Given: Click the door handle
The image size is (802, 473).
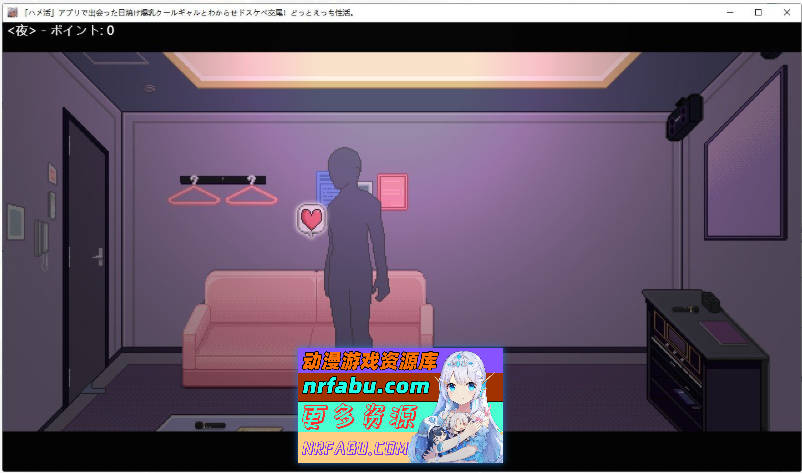Looking at the screenshot, I should click(x=97, y=256).
